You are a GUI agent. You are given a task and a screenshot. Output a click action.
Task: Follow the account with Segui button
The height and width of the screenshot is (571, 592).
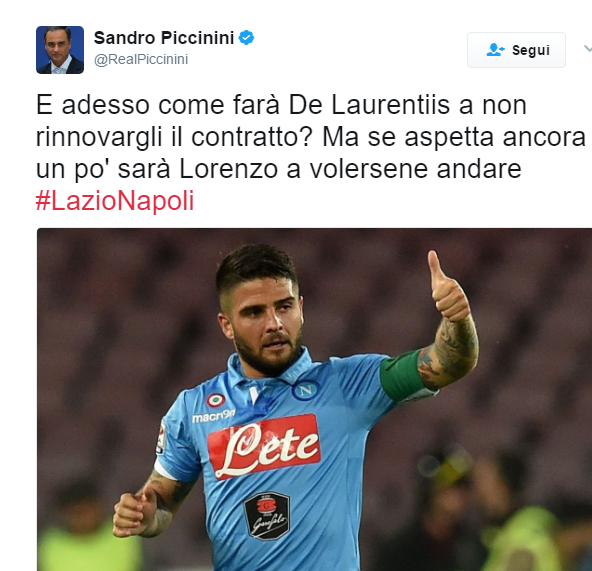516,50
